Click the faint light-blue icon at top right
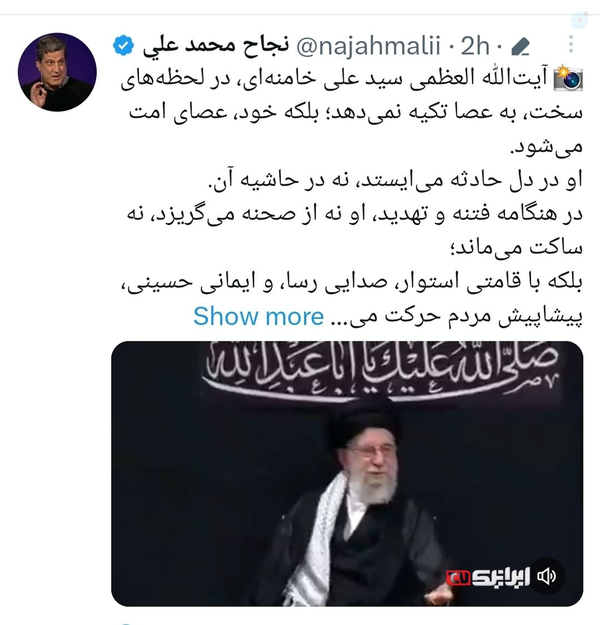Viewport: 600px width, 625px height. pos(579,20)
